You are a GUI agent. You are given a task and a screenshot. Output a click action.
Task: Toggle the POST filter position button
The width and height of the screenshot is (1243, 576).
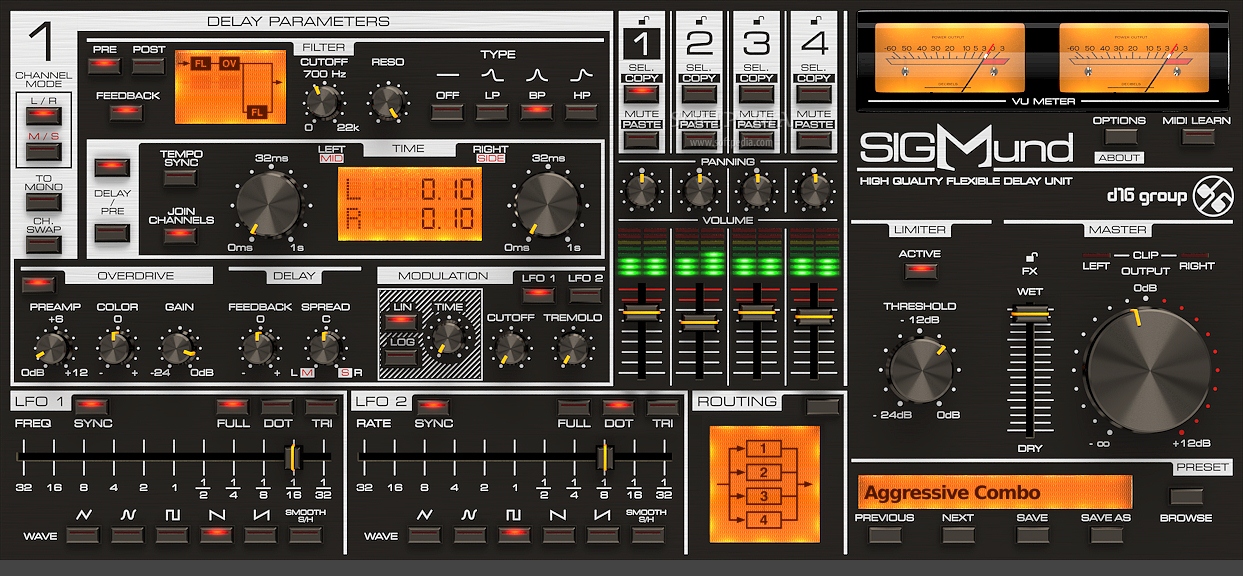point(148,66)
